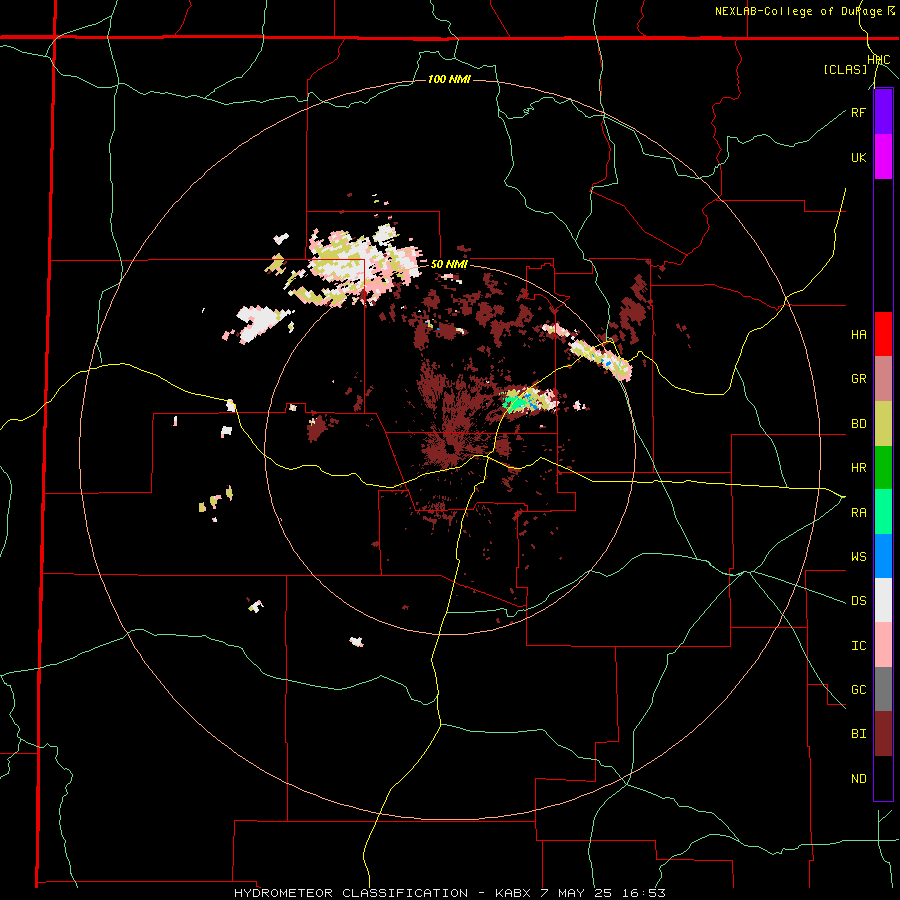
Task: Choose the DS white legend swatch
Action: (883, 600)
